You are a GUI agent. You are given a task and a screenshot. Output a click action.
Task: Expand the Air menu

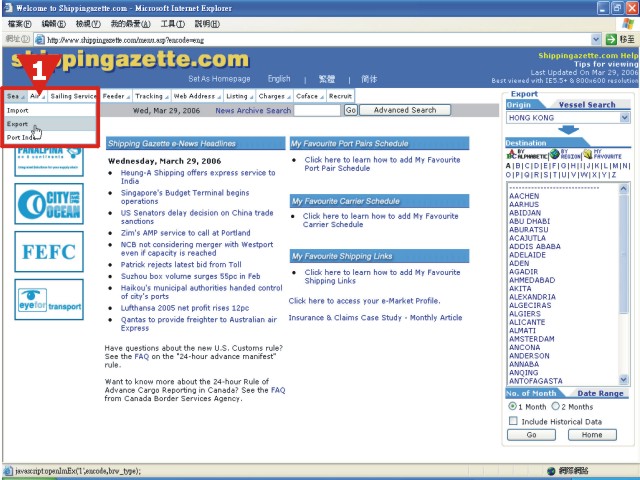pyautogui.click(x=37, y=96)
